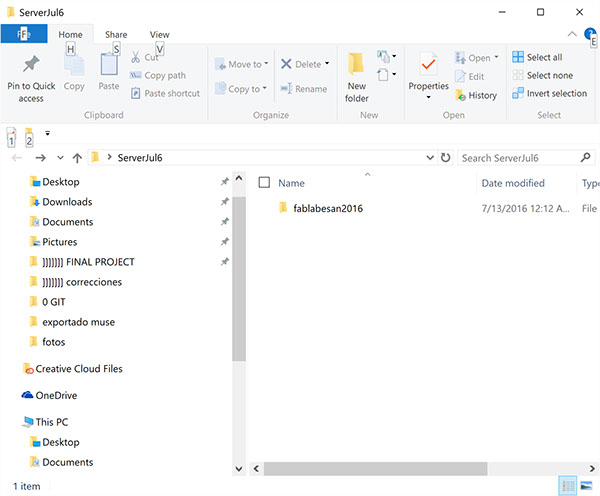
Task: Click Edit in the Open group
Action: point(470,77)
